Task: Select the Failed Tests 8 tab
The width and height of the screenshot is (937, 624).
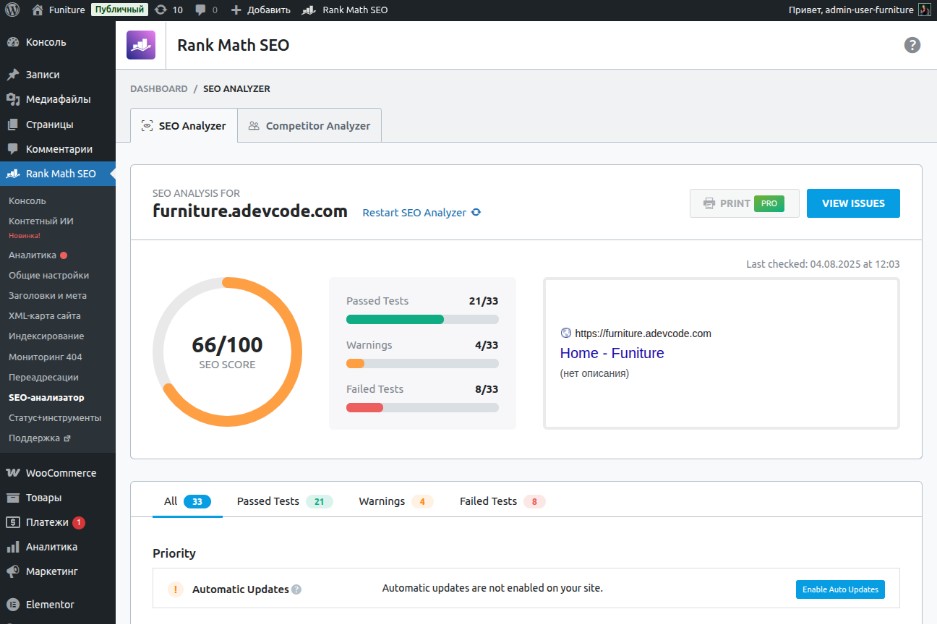Action: (502, 501)
